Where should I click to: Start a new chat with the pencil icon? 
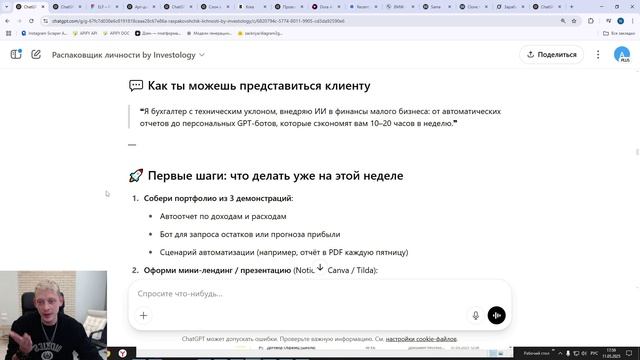(x=36, y=54)
